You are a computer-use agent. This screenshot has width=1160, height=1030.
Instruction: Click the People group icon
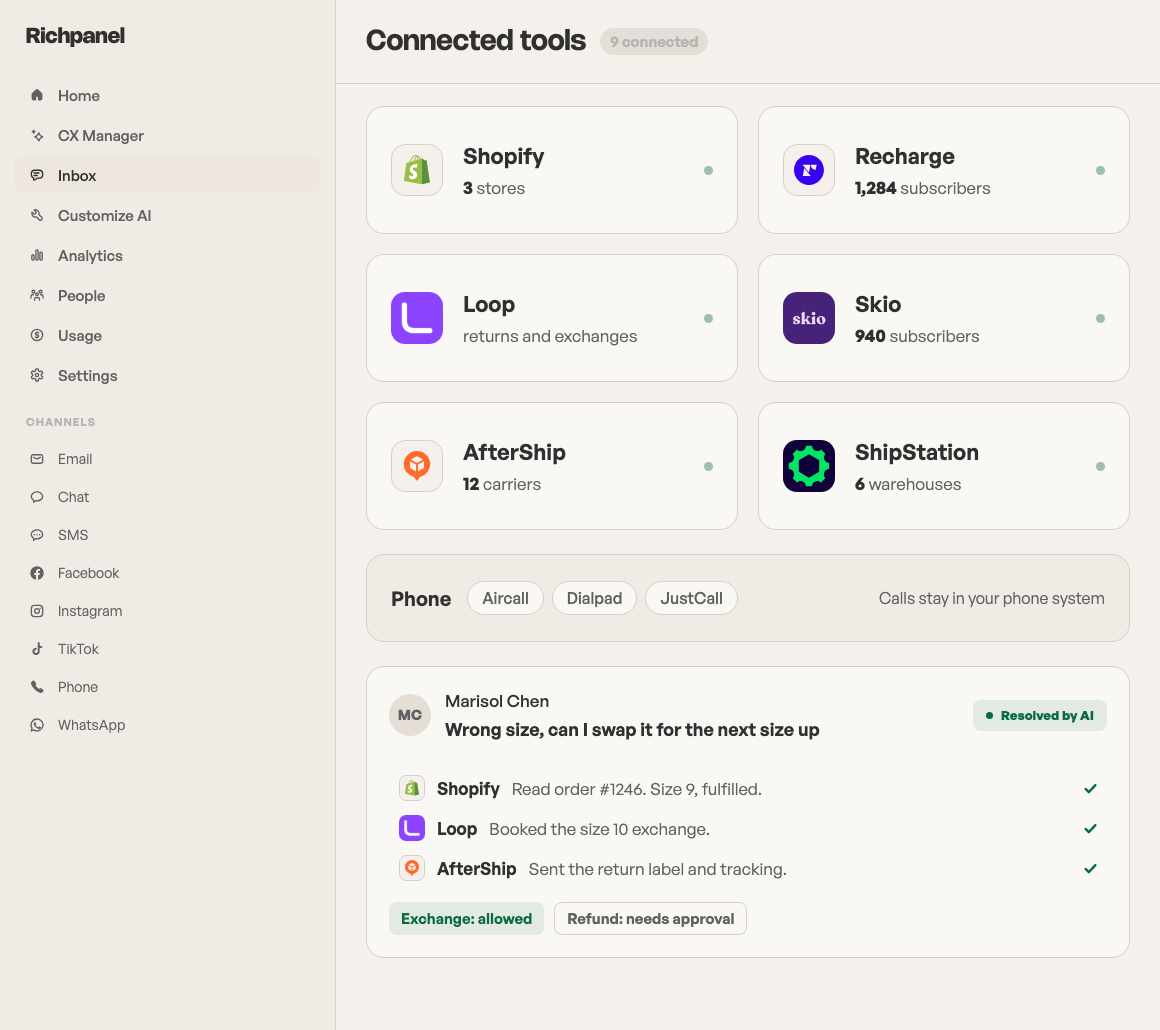tap(37, 295)
